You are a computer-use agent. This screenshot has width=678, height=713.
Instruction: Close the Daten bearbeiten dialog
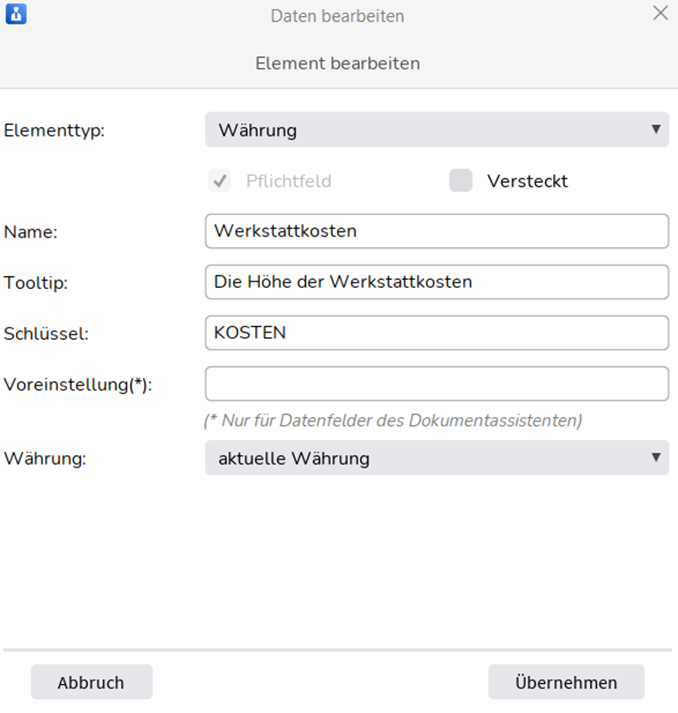pos(660,13)
